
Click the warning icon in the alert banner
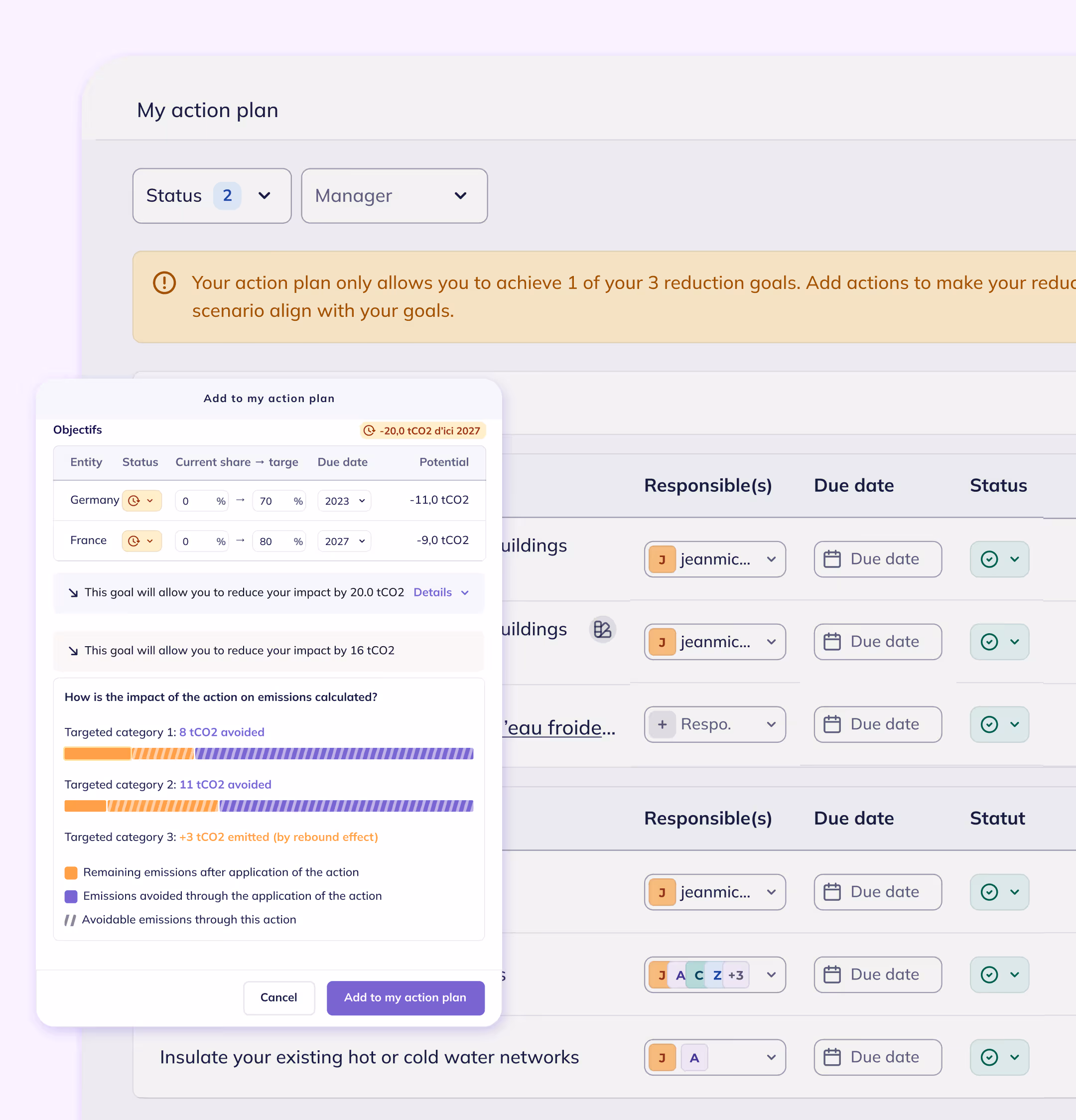click(164, 283)
